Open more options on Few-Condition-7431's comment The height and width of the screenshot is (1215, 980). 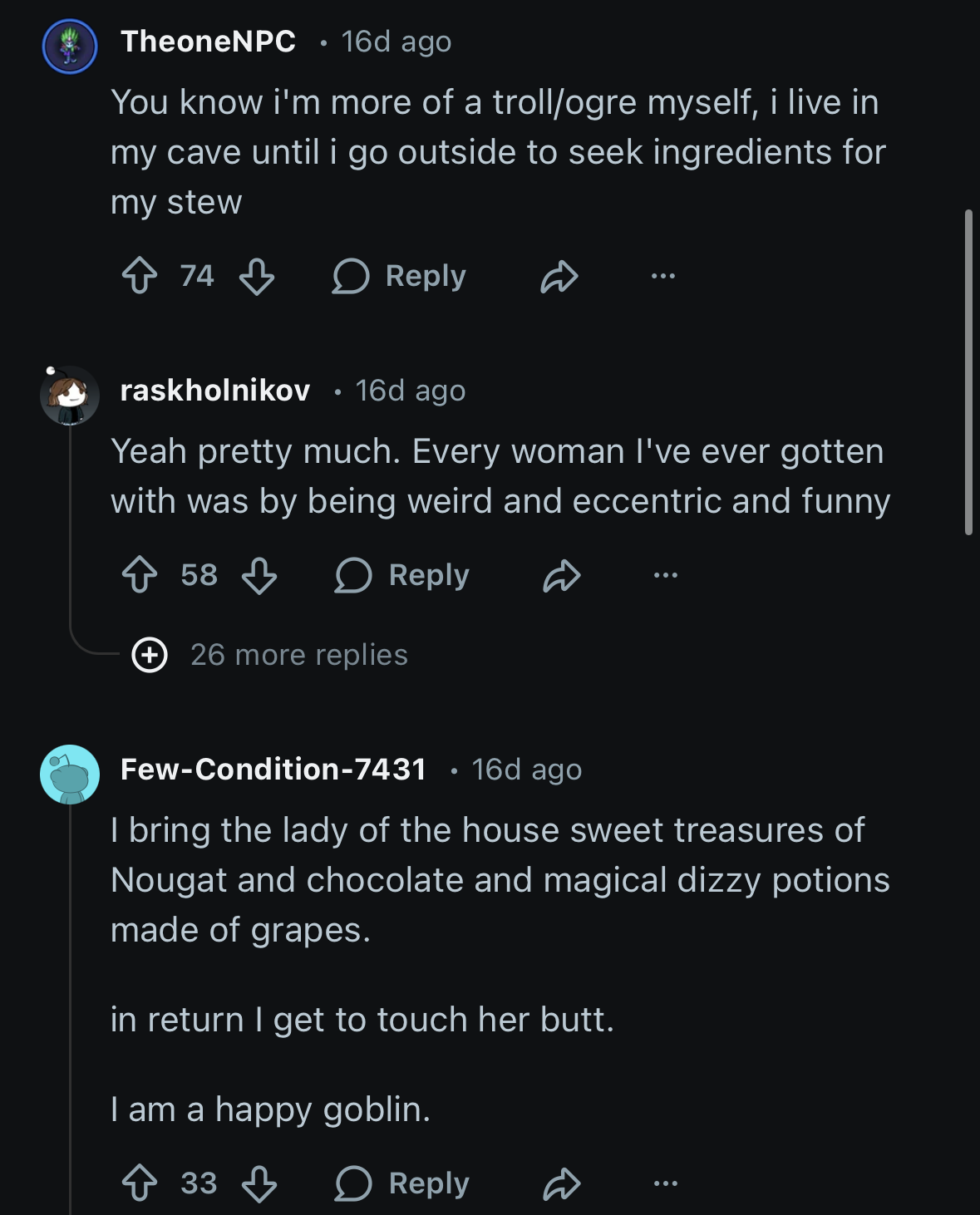click(666, 1183)
